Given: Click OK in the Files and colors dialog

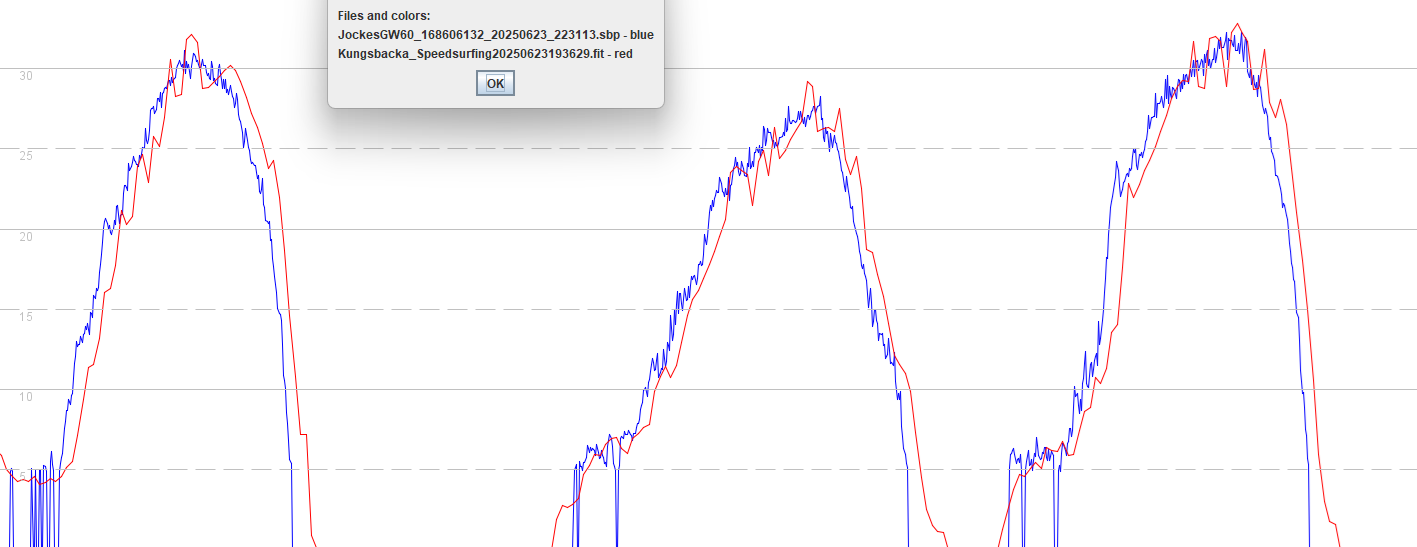Looking at the screenshot, I should [495, 83].
